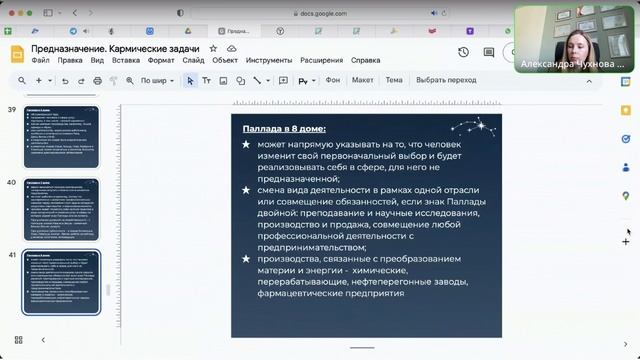Print the presentation
This screenshot has width=640, height=360.
[97, 81]
